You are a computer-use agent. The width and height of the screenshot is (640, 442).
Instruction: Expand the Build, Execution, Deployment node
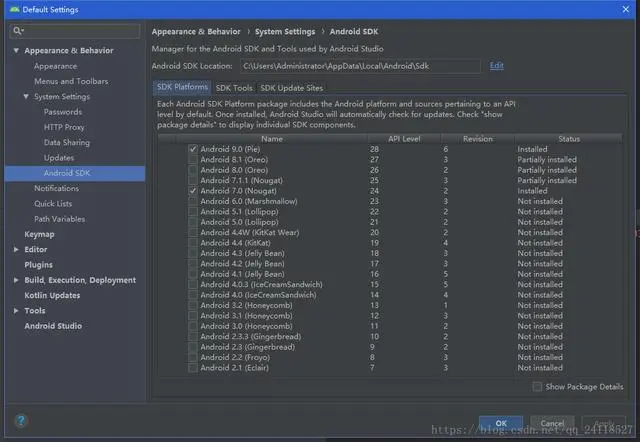pyautogui.click(x=16, y=280)
